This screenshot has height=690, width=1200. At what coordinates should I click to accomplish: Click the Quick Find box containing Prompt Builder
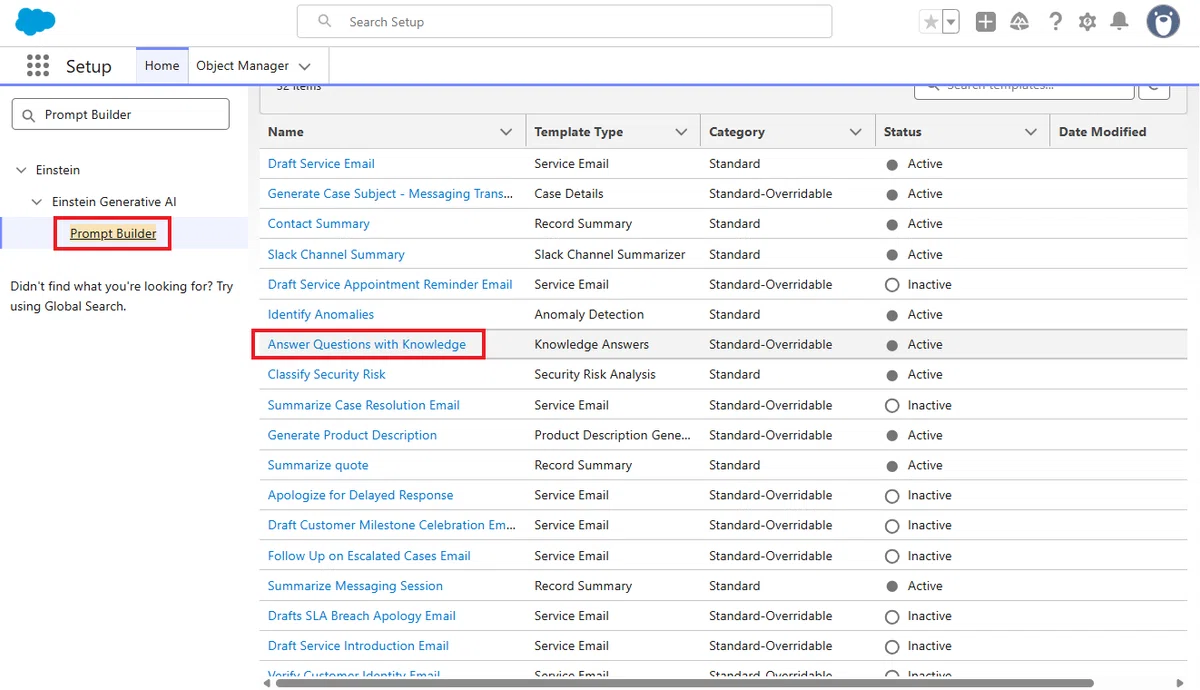click(x=121, y=114)
